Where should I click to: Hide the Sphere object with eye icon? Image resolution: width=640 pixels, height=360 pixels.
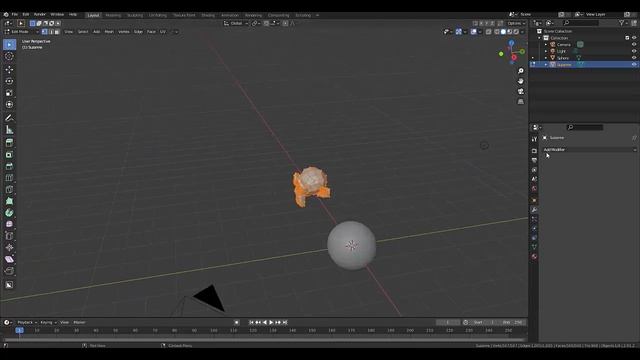click(x=634, y=58)
